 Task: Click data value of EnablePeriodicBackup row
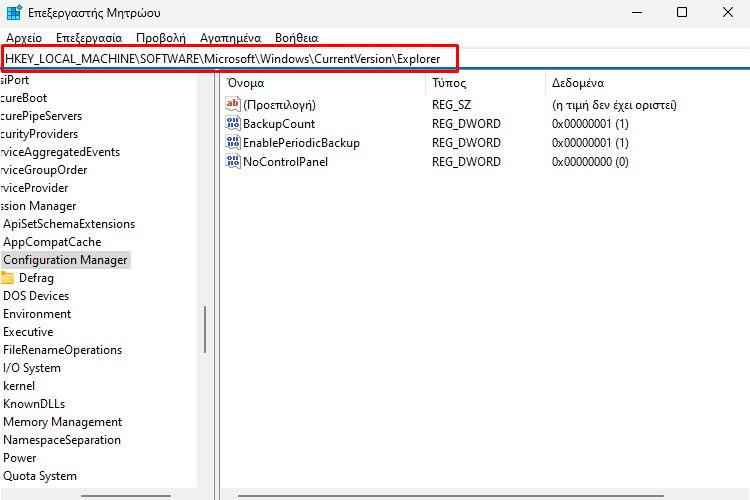[x=590, y=143]
